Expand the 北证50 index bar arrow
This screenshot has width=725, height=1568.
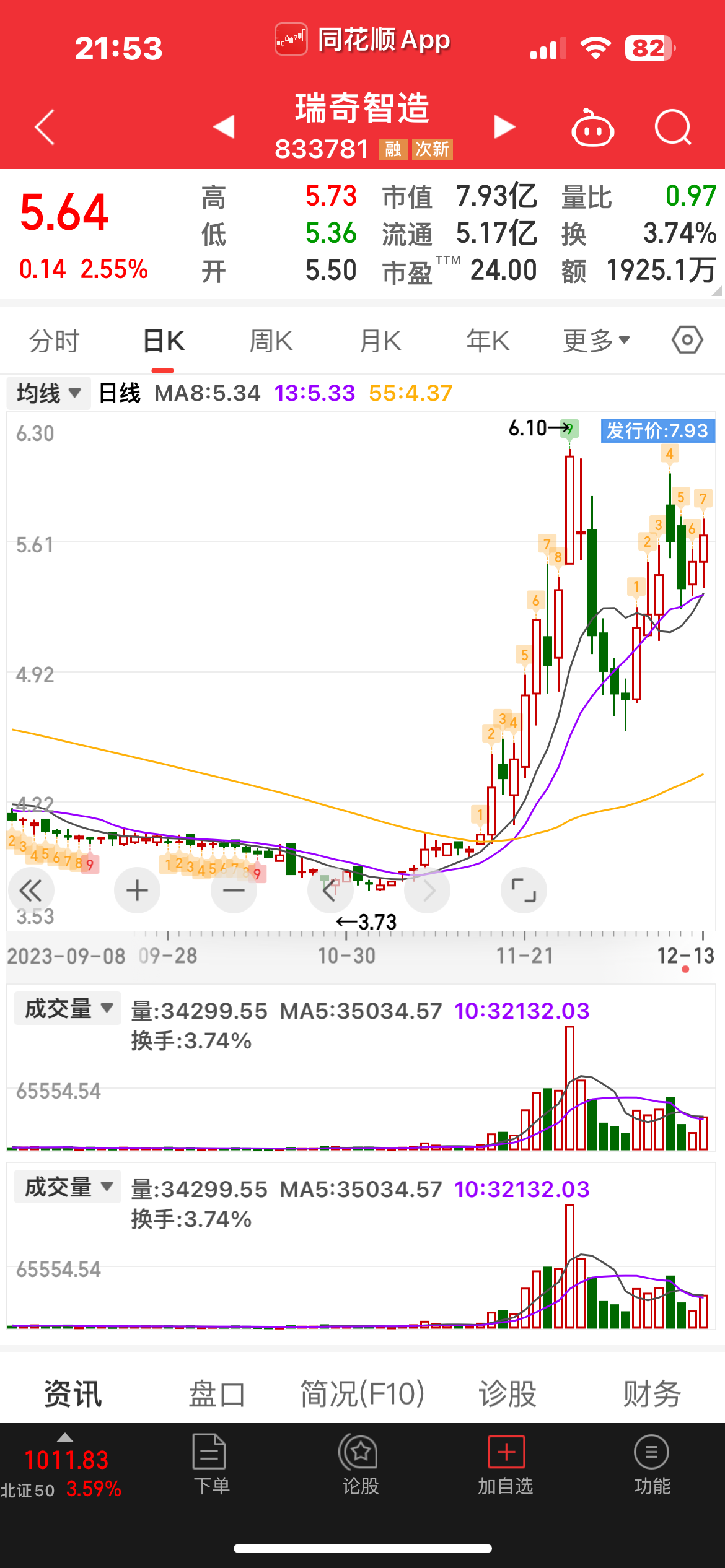64,1437
